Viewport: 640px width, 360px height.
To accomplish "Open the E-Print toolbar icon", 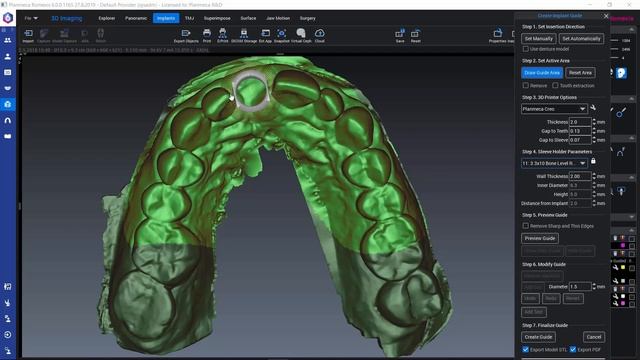I will coord(222,35).
